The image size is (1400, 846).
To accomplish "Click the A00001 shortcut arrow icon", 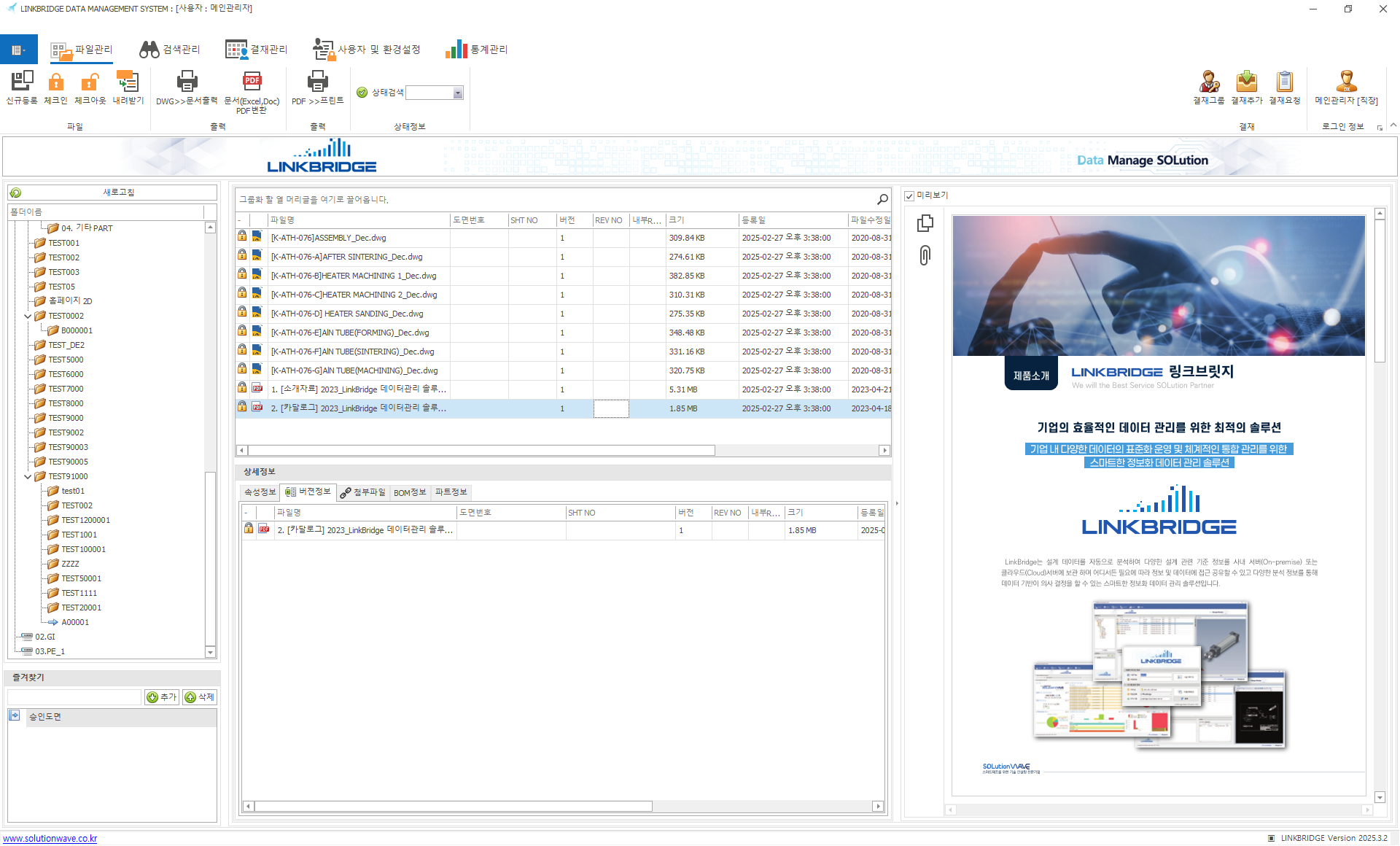I will coord(53,622).
